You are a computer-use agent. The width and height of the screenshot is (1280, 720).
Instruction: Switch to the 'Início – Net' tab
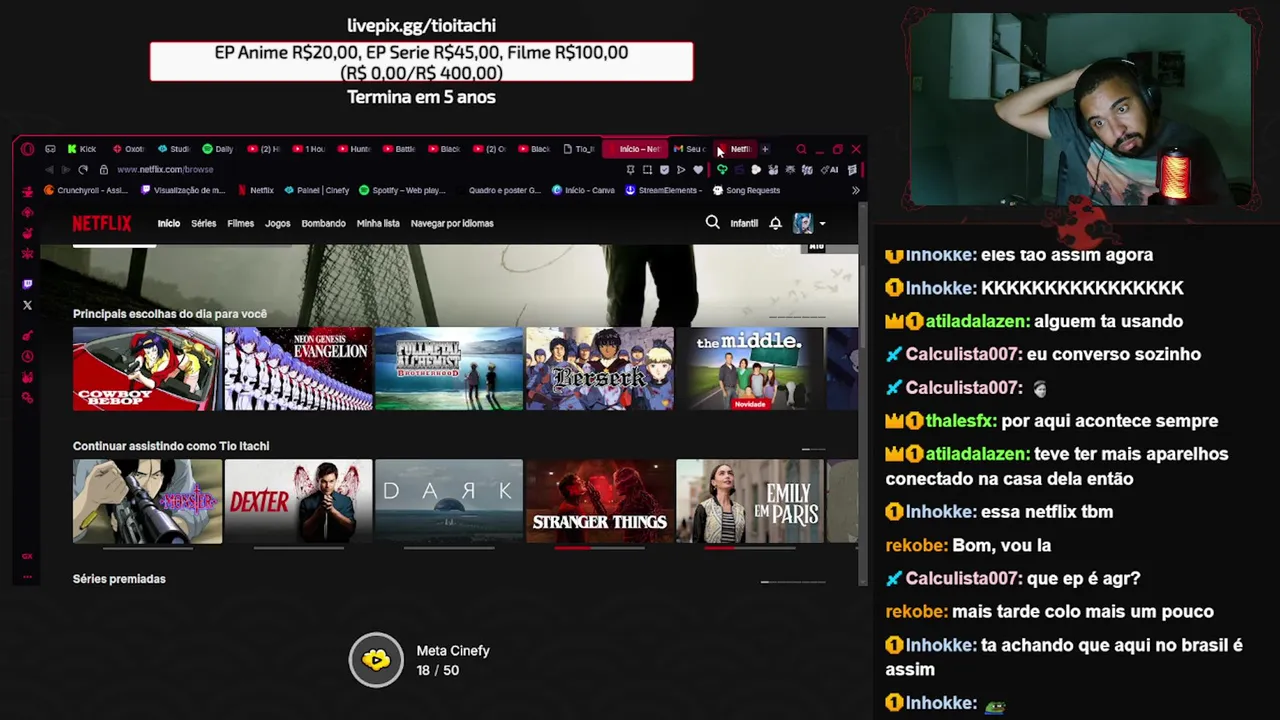tap(636, 149)
